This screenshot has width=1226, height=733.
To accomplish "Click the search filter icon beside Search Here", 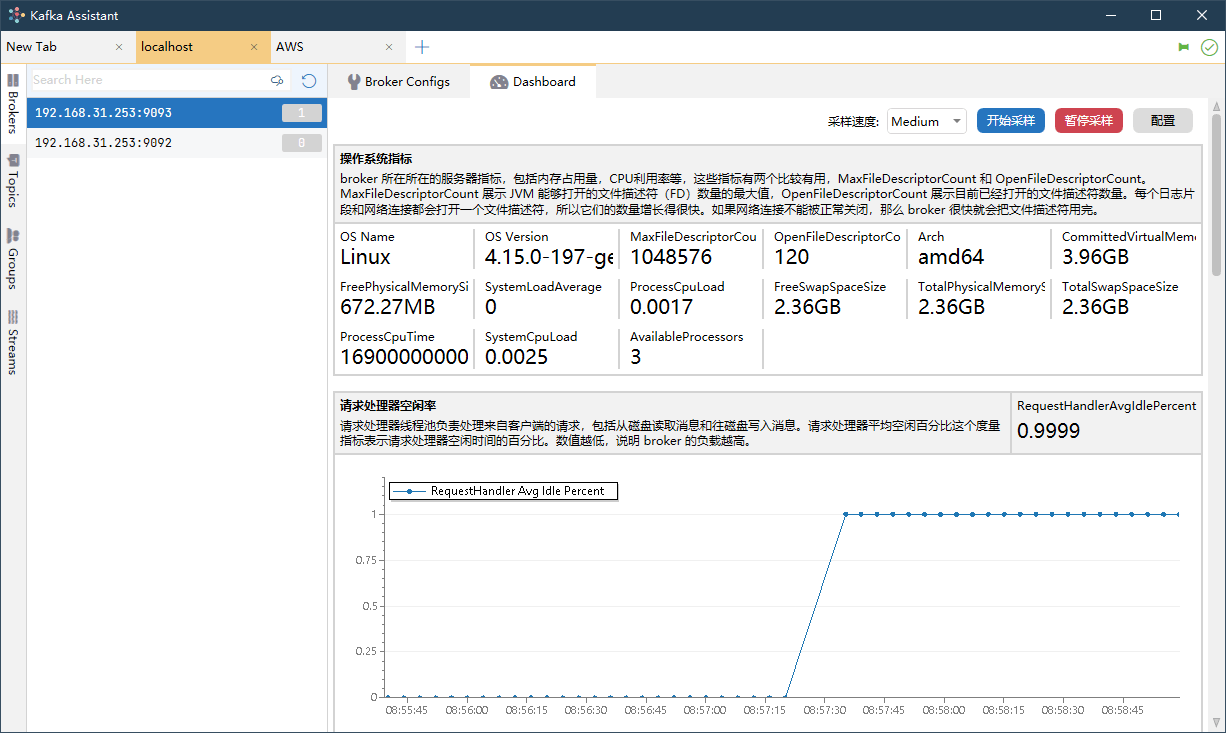I will (x=277, y=80).
